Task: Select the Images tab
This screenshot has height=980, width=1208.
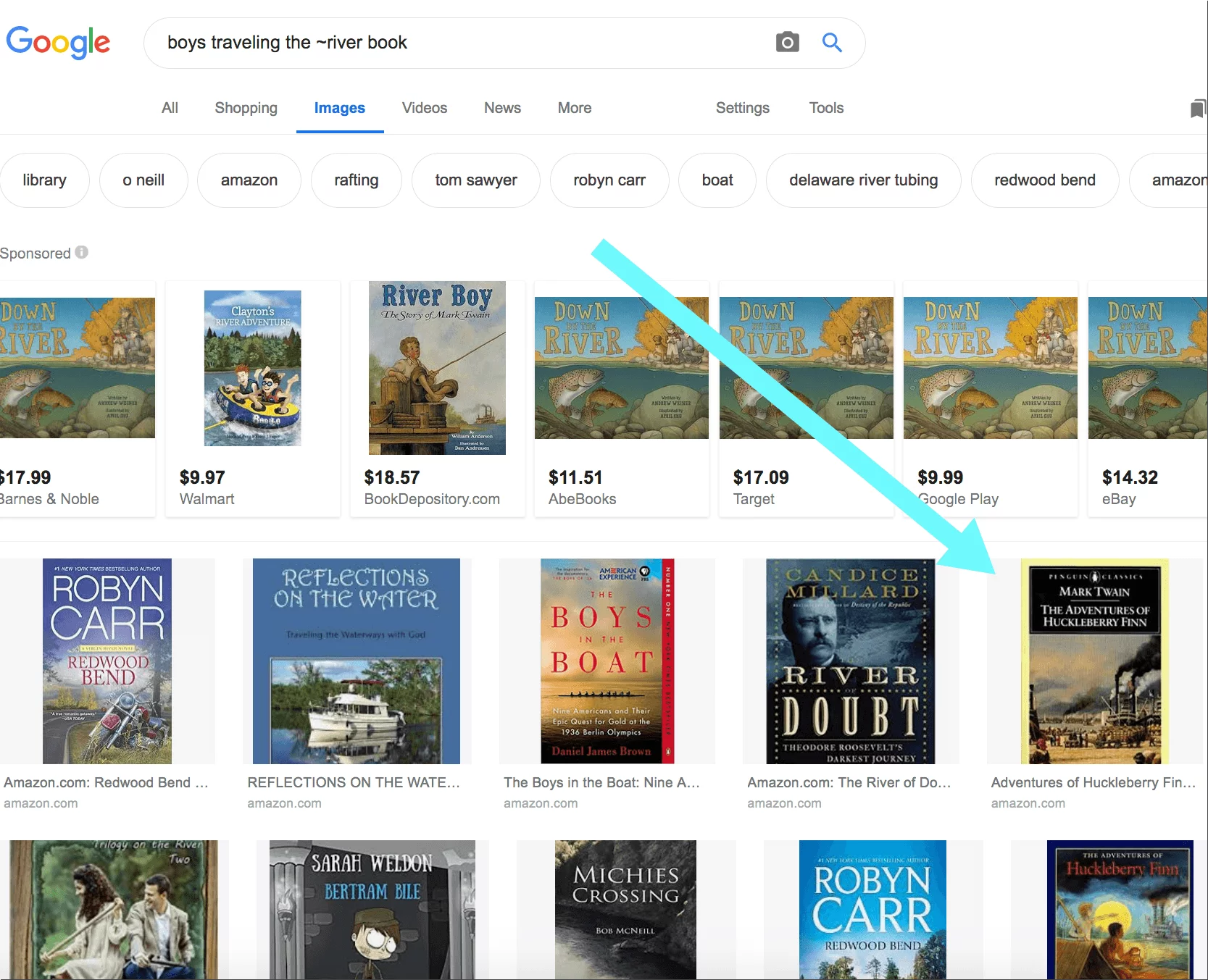Action: pyautogui.click(x=339, y=108)
